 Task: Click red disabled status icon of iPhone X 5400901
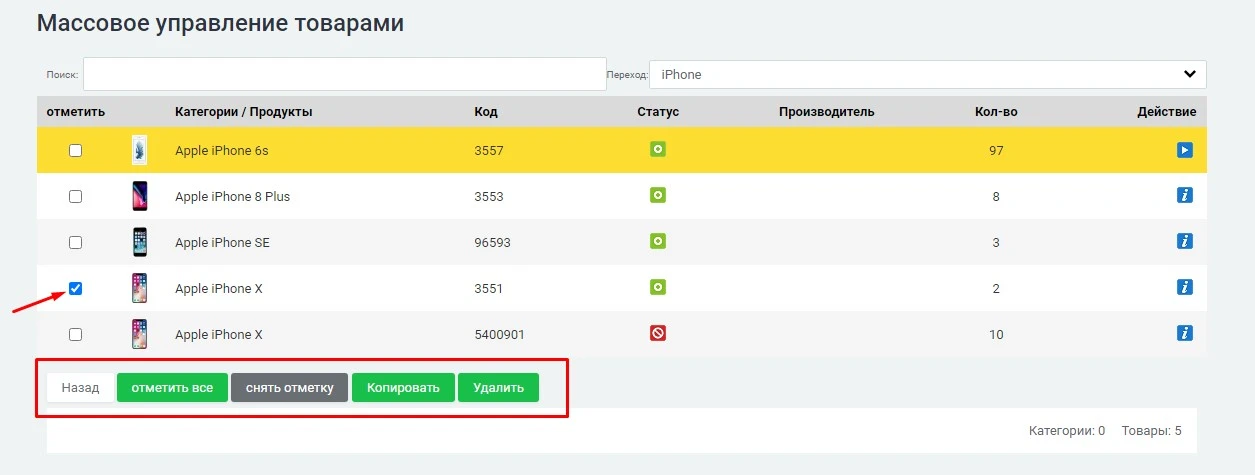pos(658,333)
